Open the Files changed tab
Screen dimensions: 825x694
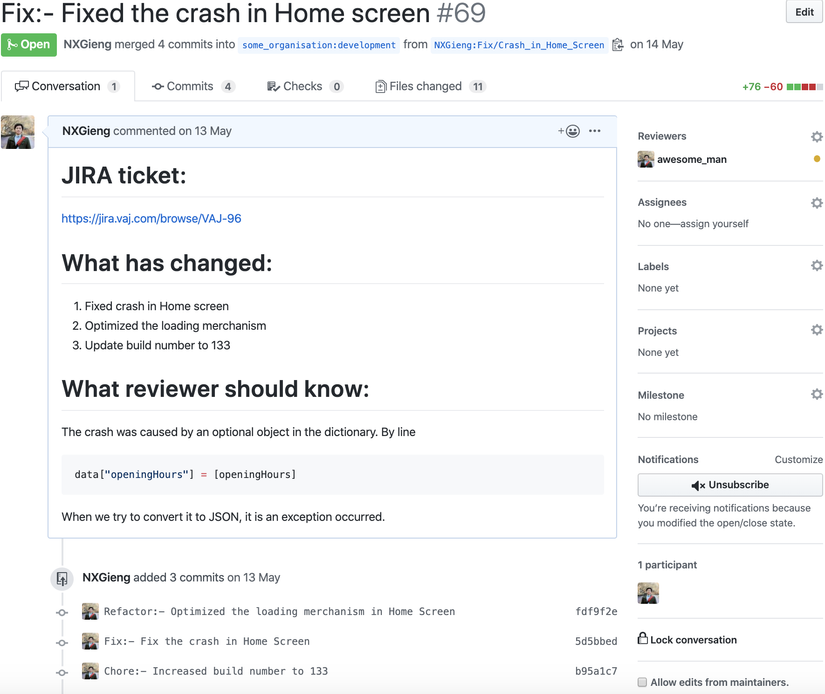click(x=429, y=87)
